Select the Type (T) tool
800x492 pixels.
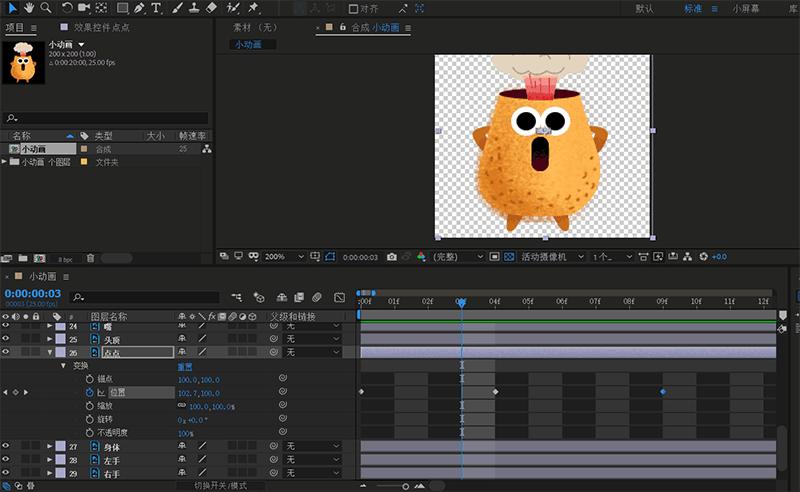coord(156,8)
